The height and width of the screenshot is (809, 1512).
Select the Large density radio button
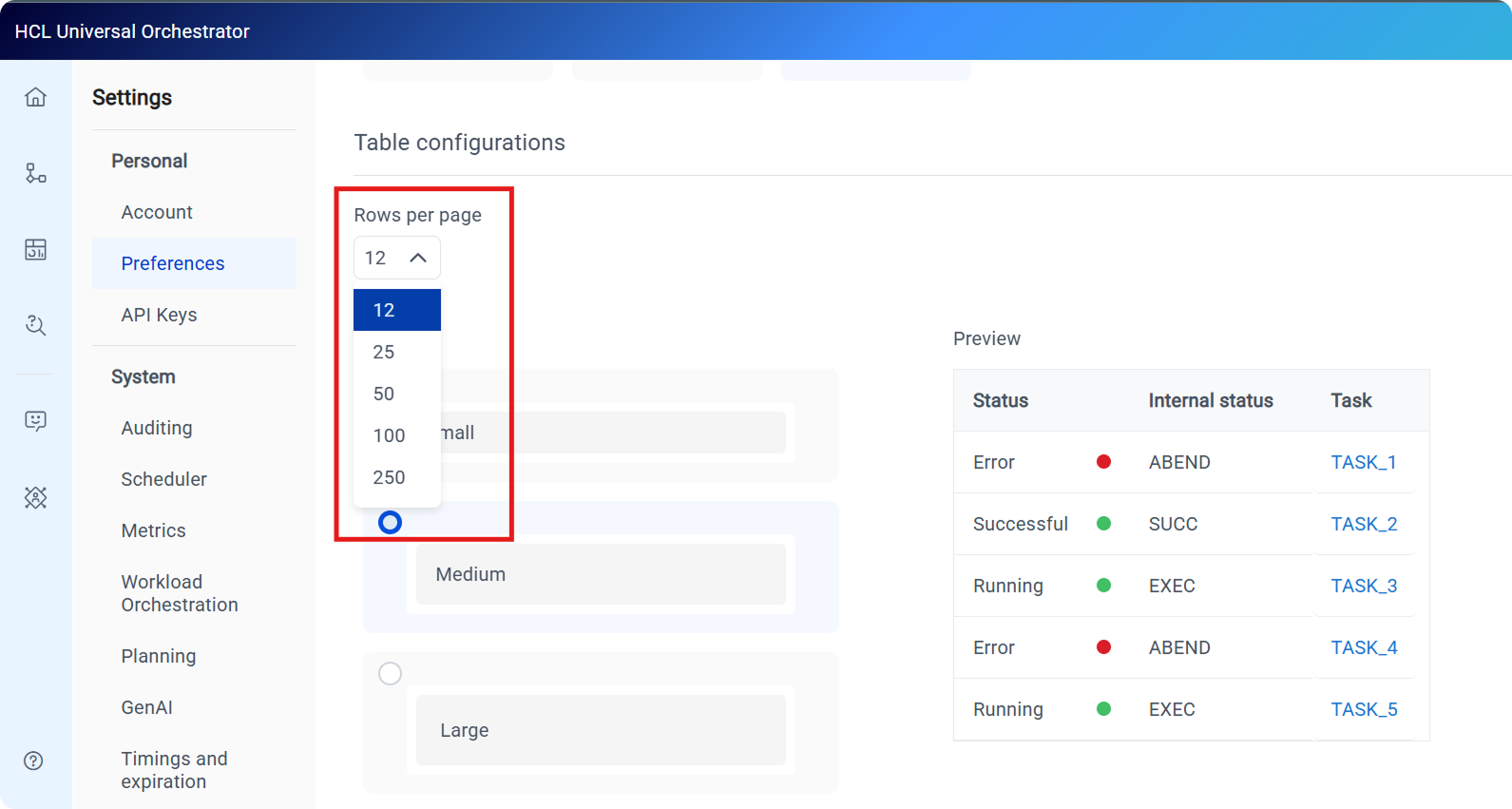click(390, 673)
